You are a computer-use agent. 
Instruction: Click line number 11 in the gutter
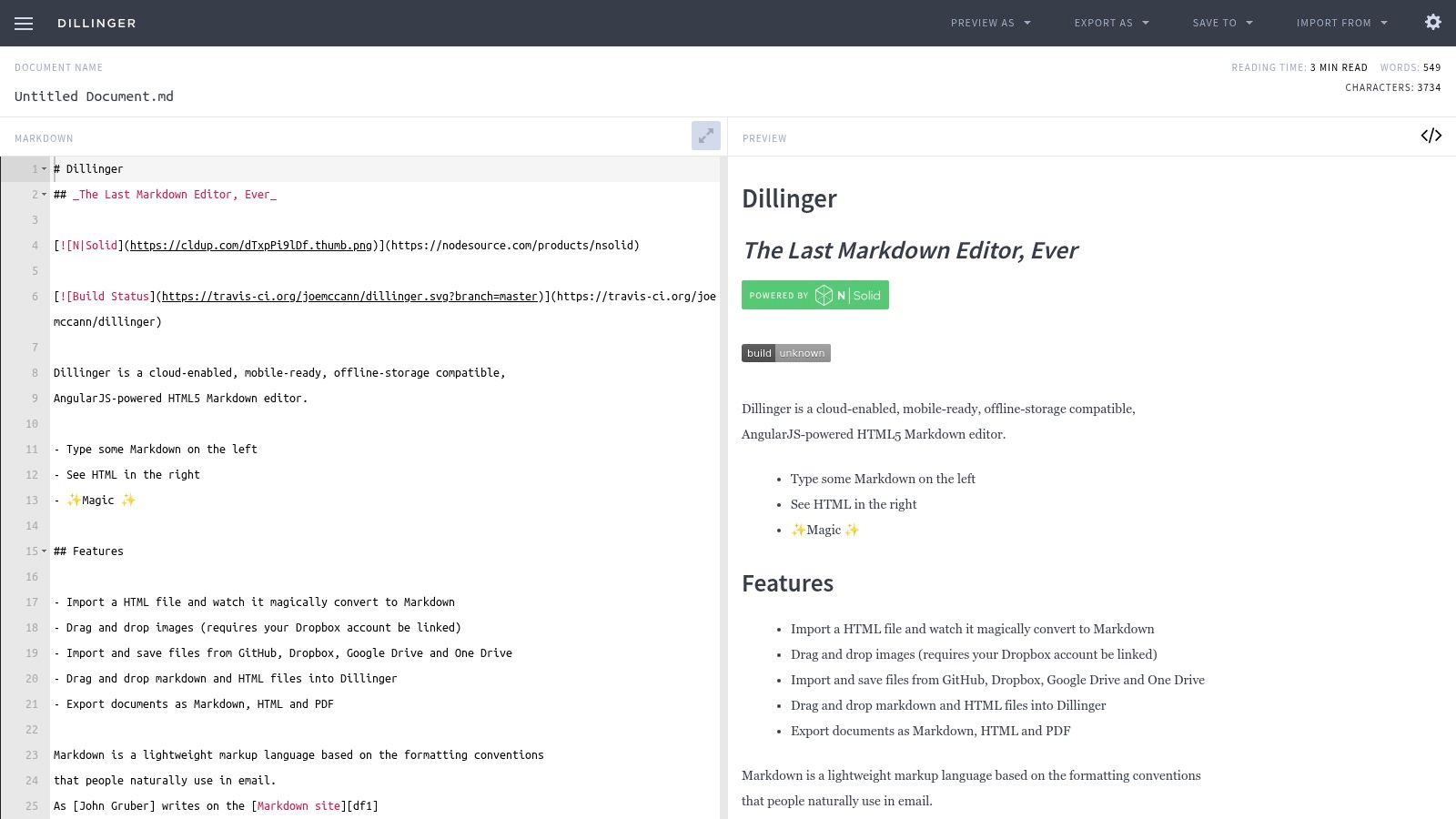coord(32,450)
